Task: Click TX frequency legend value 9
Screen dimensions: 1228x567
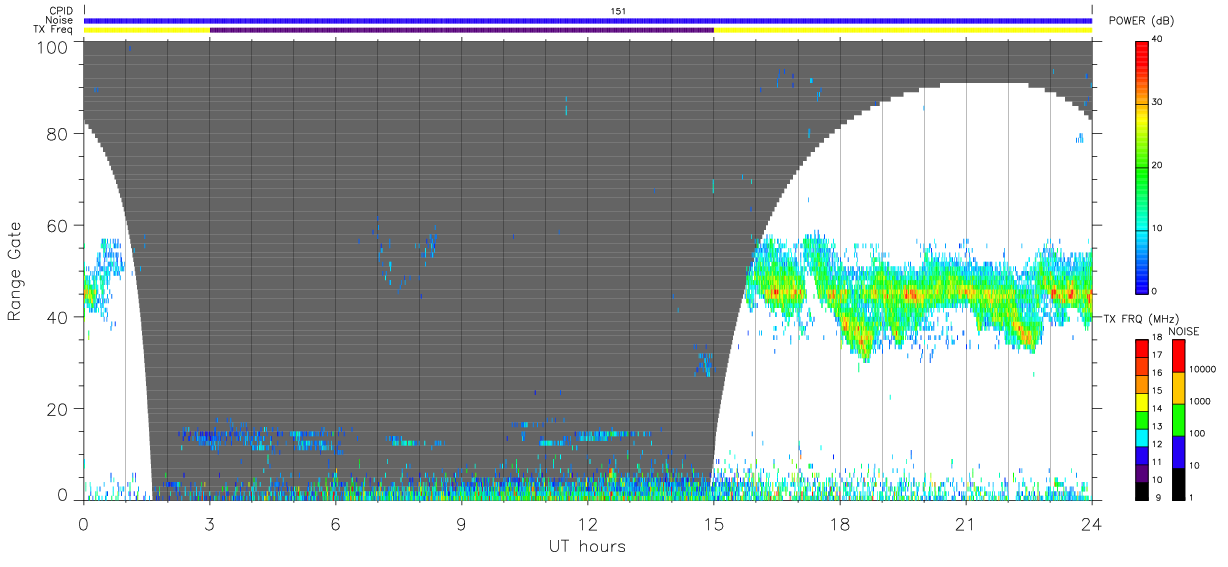Action: 1160,497
